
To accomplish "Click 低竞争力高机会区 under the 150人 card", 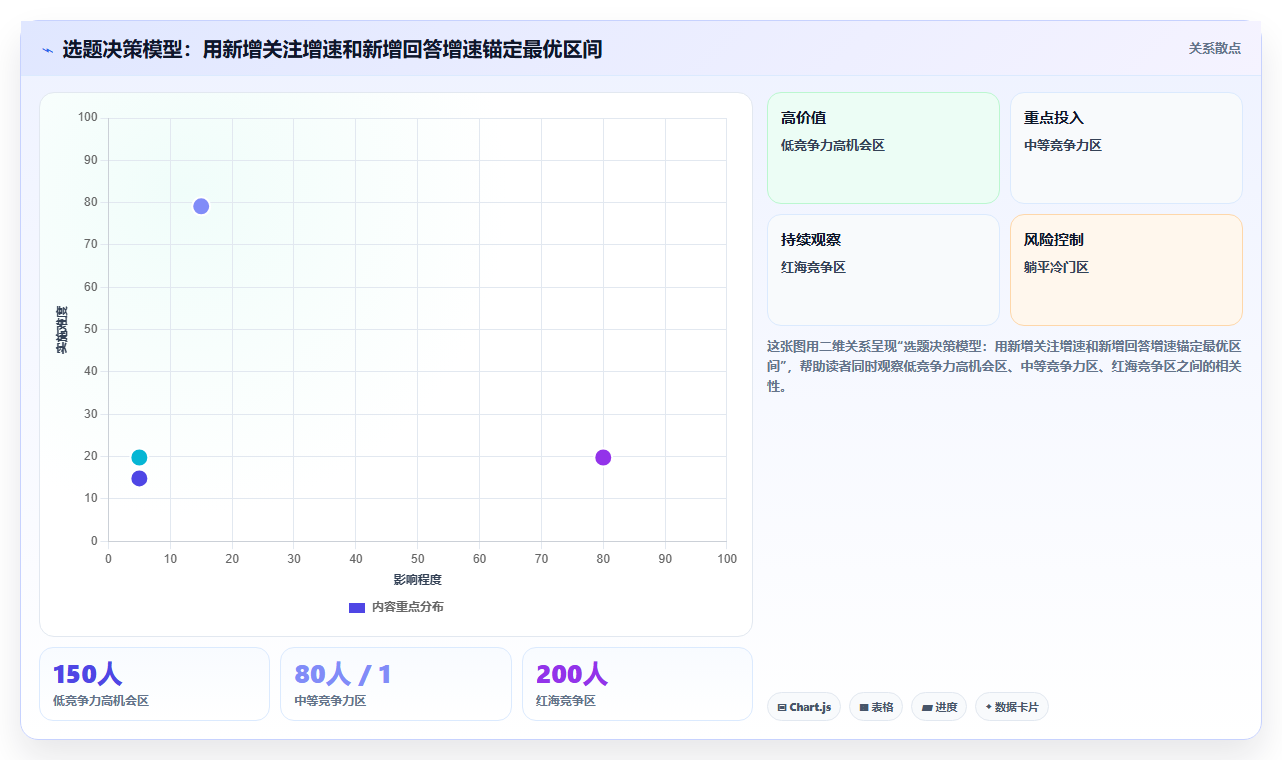I will click(101, 701).
